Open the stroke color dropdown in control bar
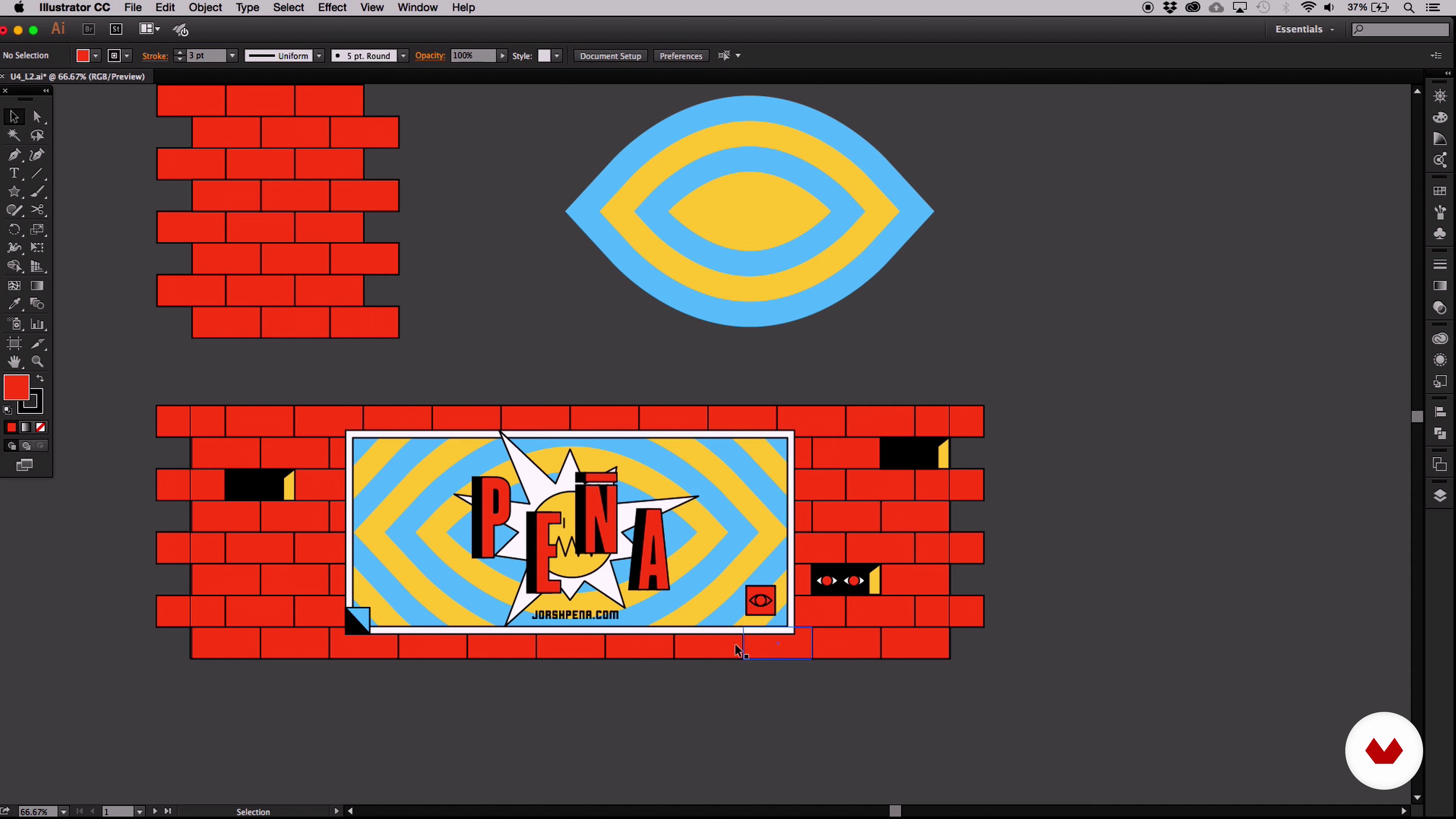The height and width of the screenshot is (819, 1456). point(127,55)
